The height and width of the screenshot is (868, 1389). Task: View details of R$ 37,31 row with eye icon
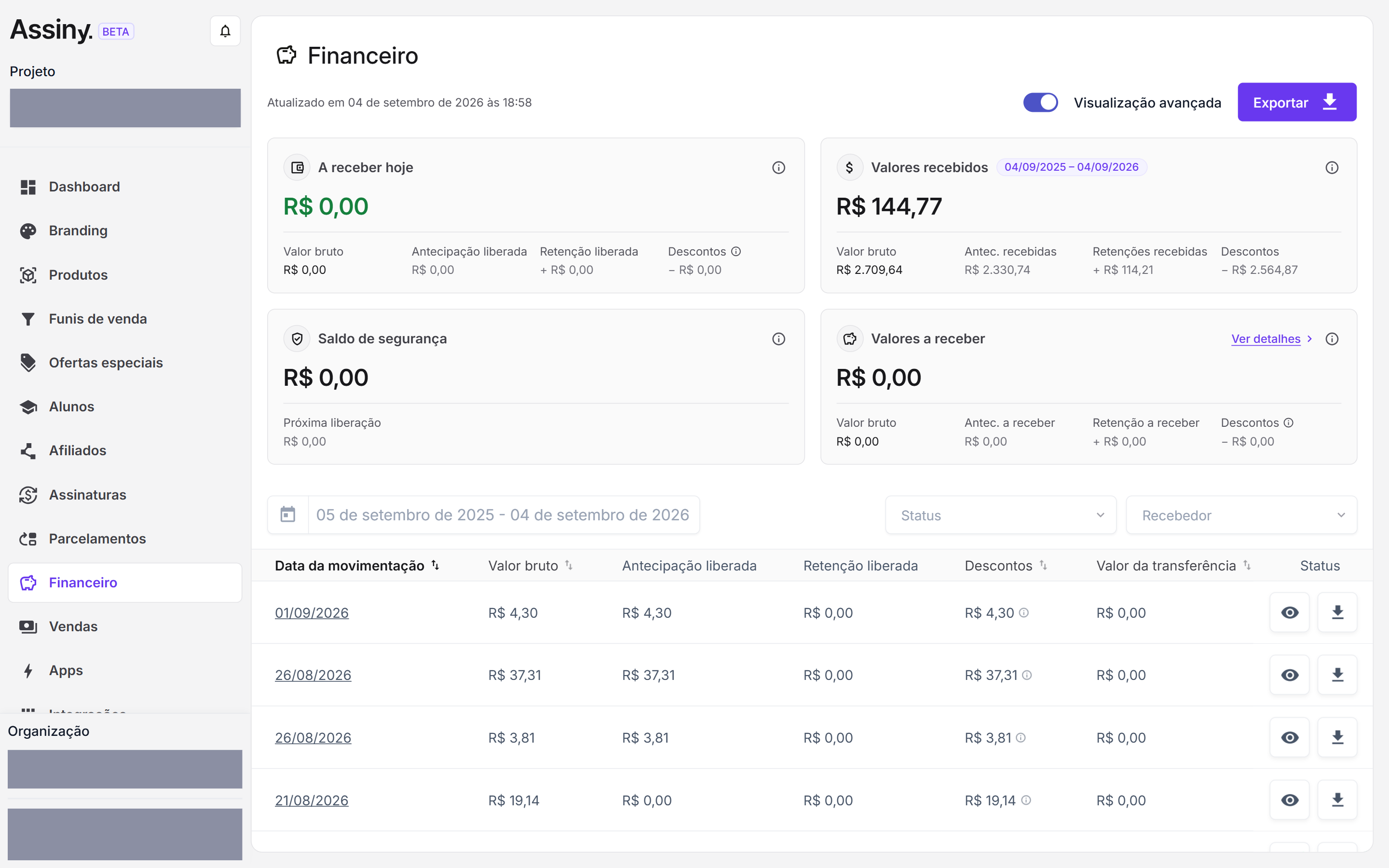click(x=1290, y=675)
